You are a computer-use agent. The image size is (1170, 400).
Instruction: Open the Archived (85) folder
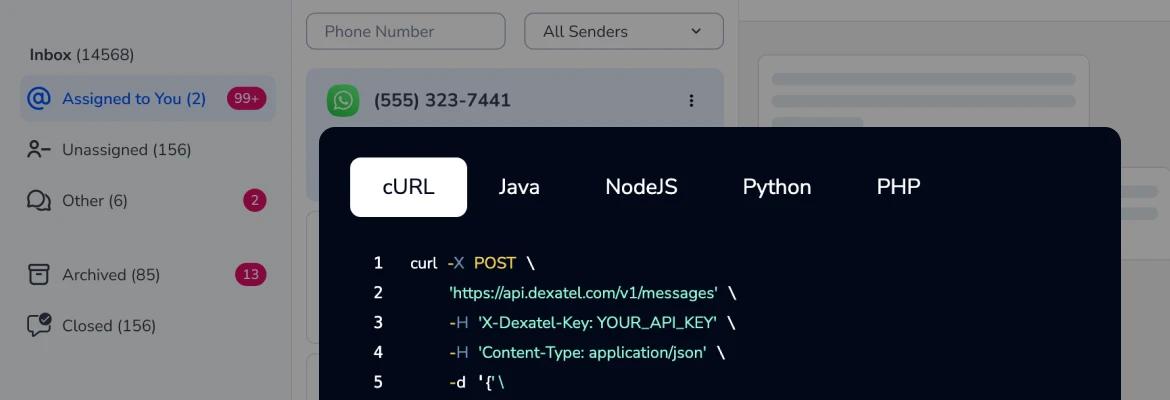[x=110, y=275]
